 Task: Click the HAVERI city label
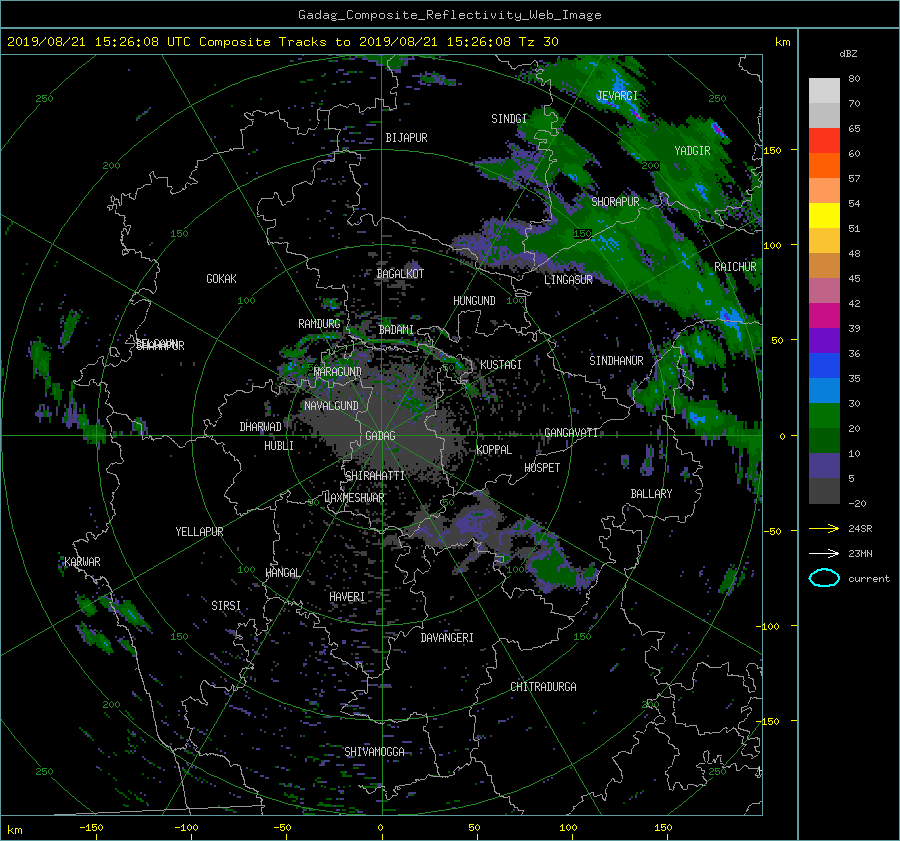tap(347, 597)
